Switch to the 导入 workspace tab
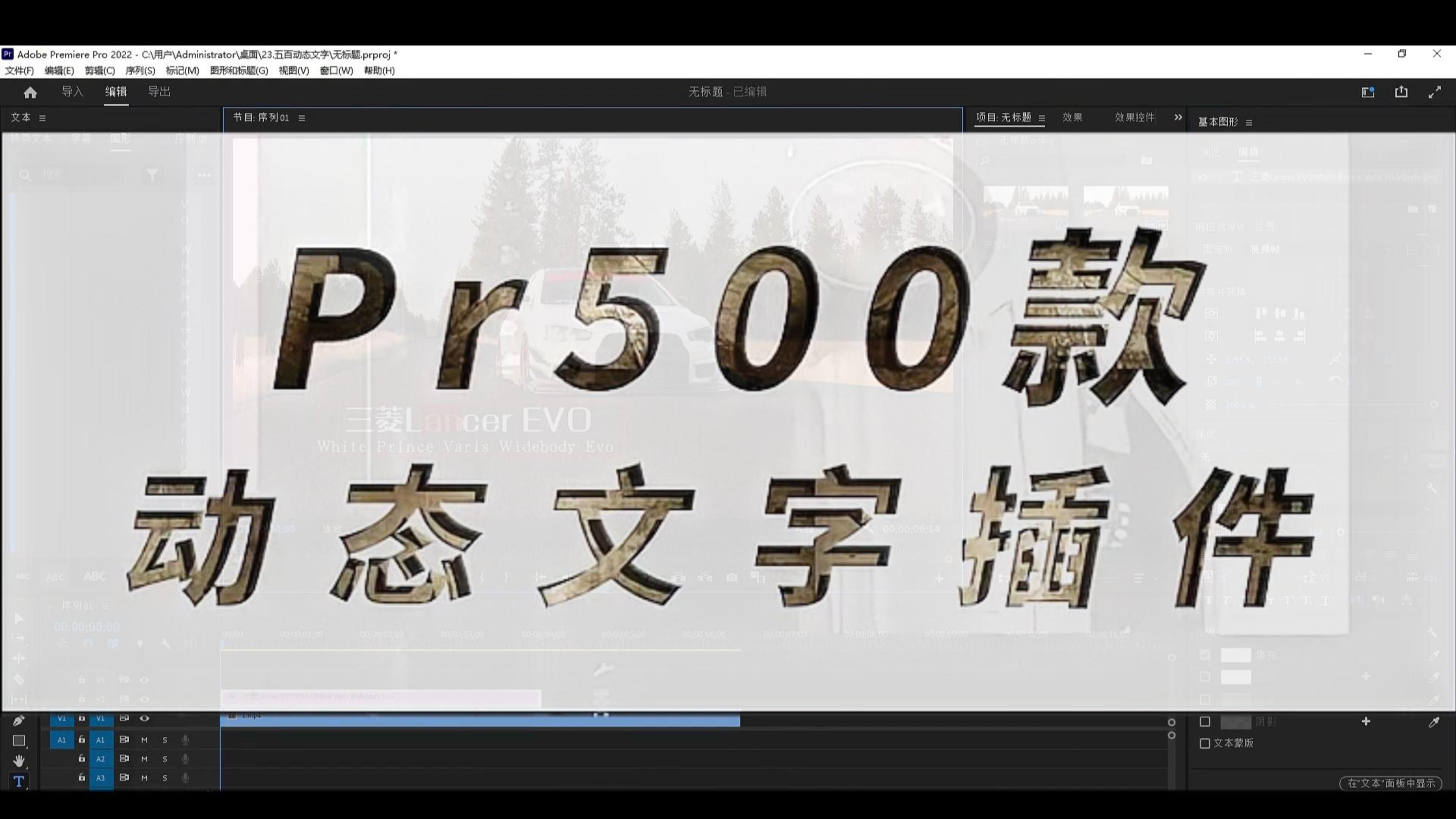Screen dimensions: 1456x819 pyautogui.click(x=72, y=92)
